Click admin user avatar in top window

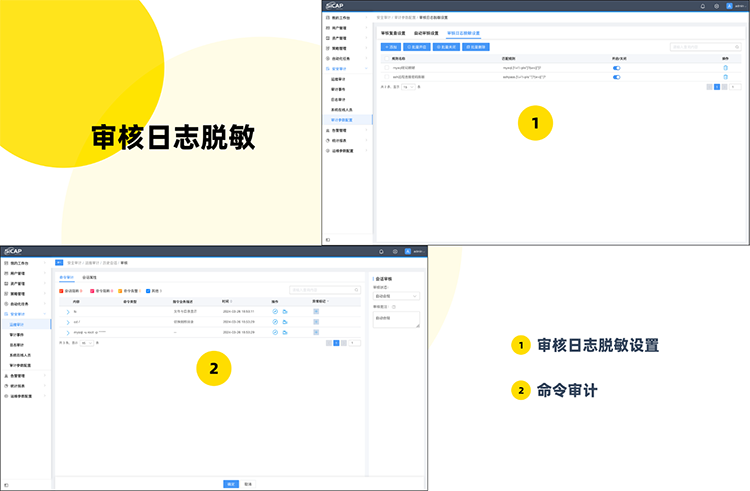[x=731, y=6]
